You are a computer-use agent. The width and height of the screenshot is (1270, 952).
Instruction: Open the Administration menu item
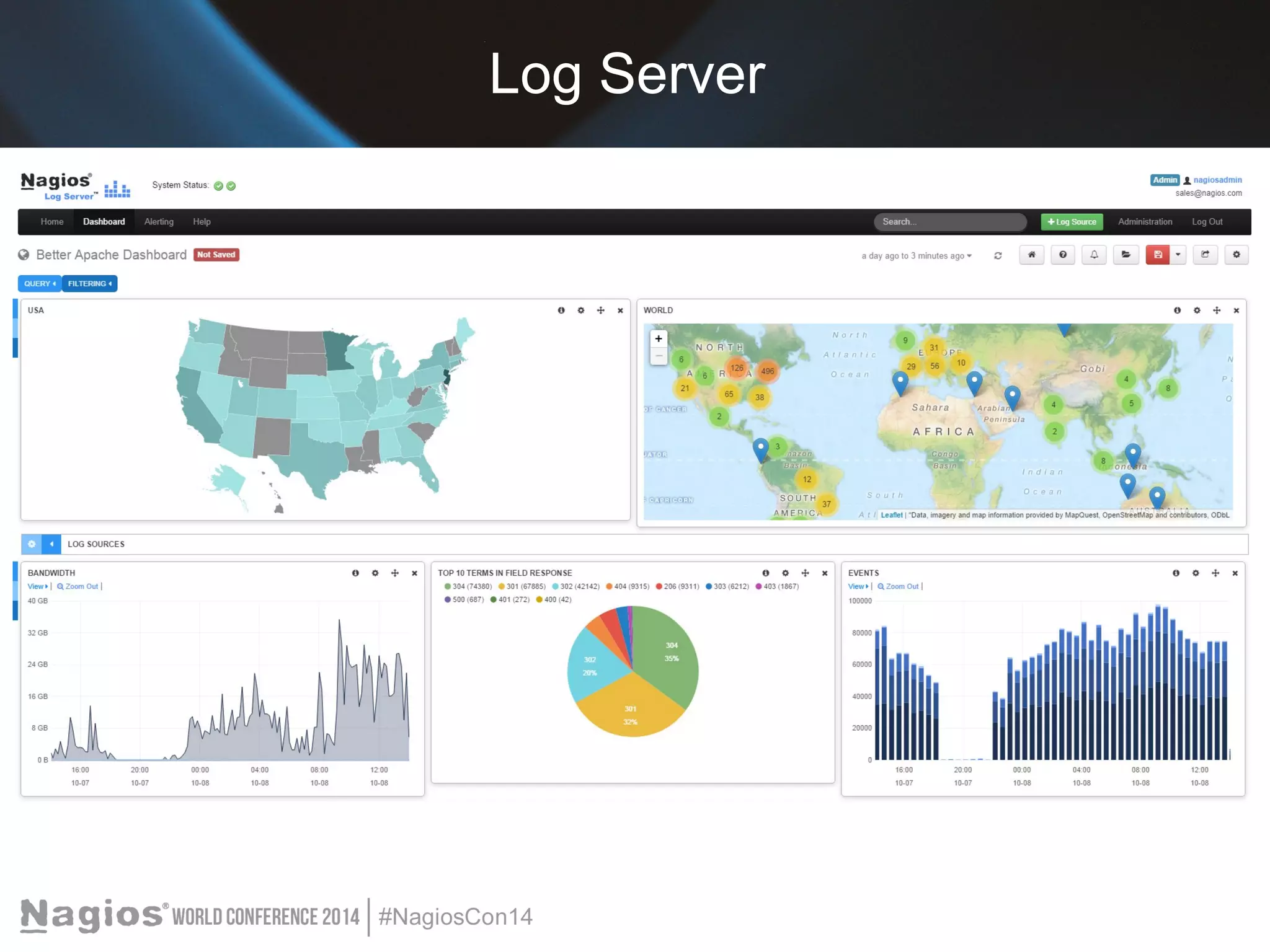point(1145,222)
